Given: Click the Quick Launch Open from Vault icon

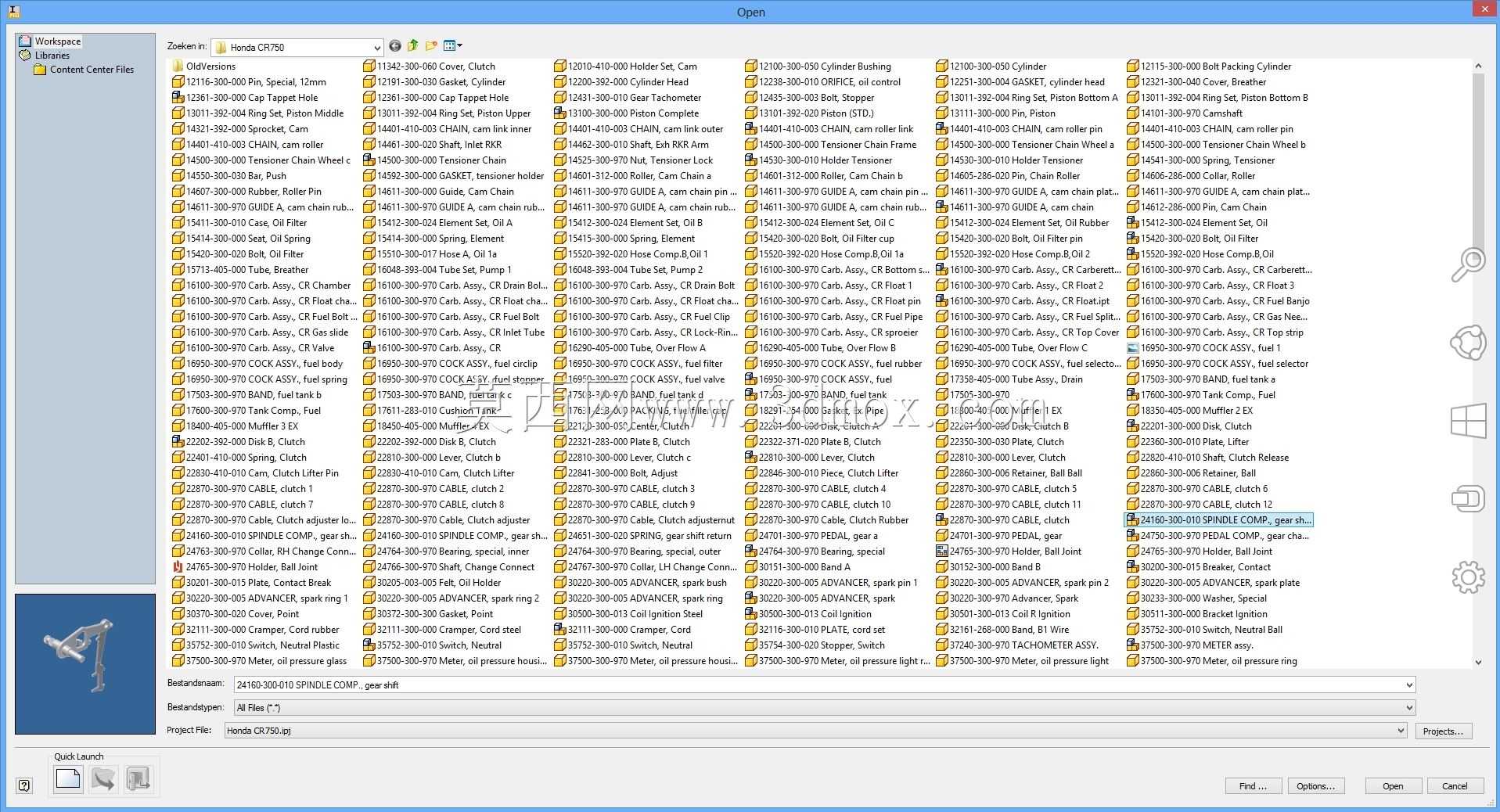Looking at the screenshot, I should tap(103, 779).
